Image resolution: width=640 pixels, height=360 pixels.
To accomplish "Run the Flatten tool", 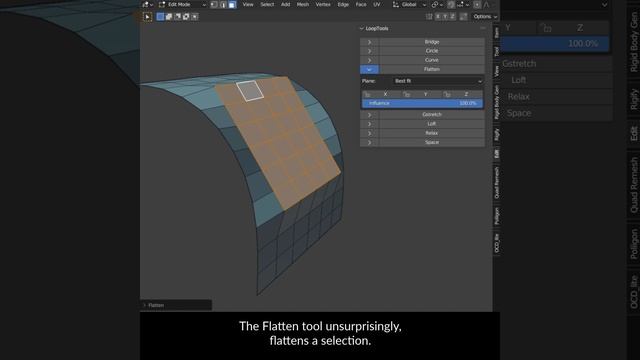I will click(432, 69).
